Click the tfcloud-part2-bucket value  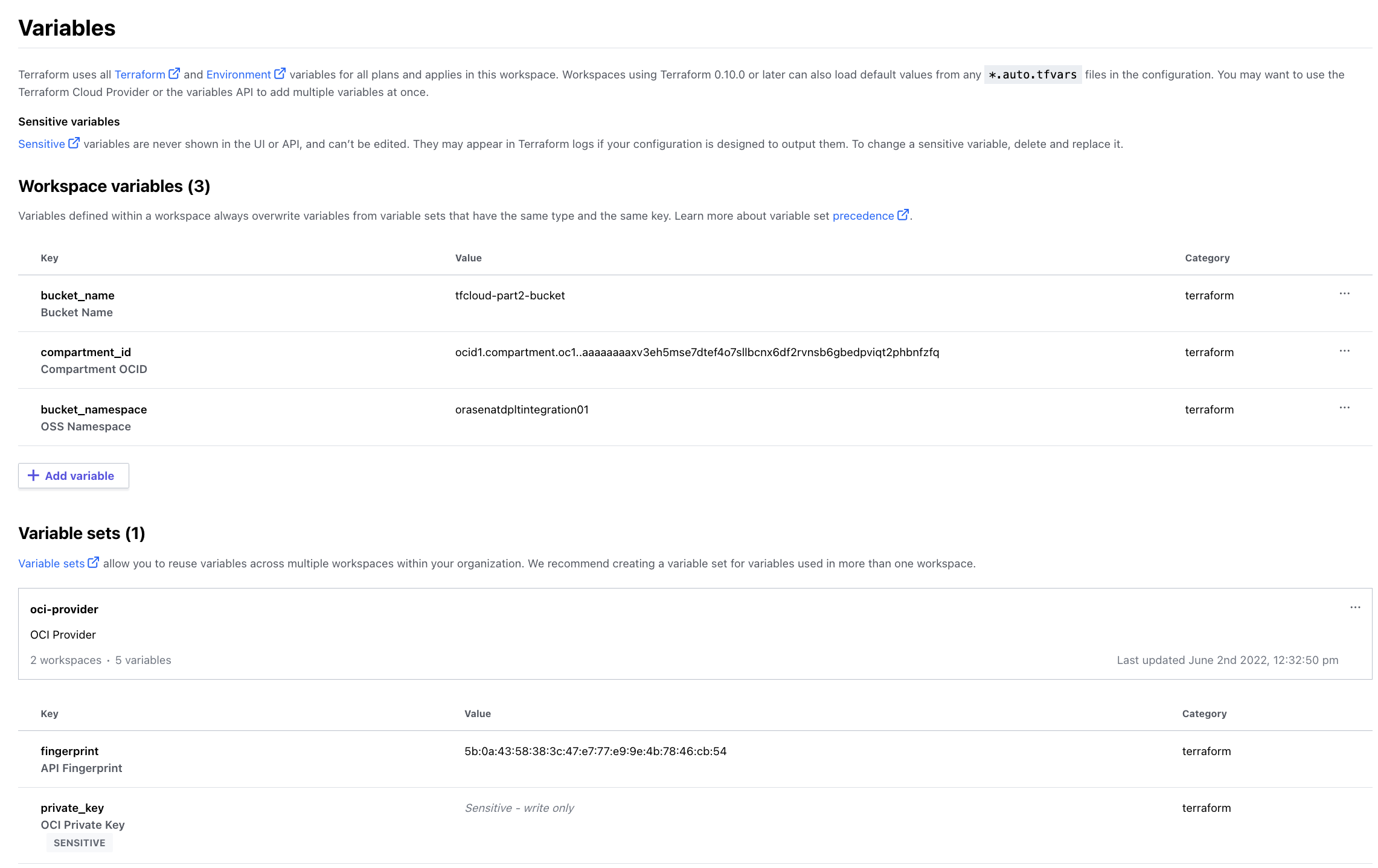point(510,295)
